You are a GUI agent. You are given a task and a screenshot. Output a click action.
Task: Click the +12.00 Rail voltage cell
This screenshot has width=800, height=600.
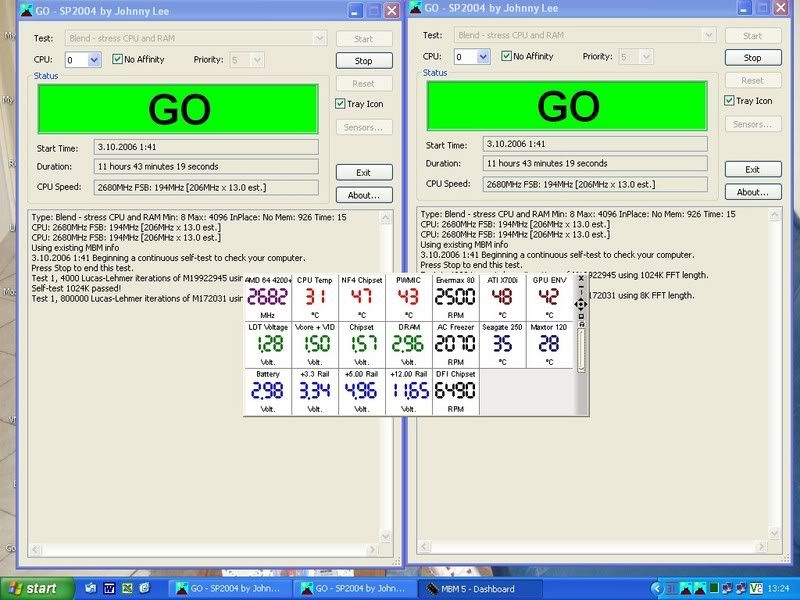pyautogui.click(x=409, y=391)
